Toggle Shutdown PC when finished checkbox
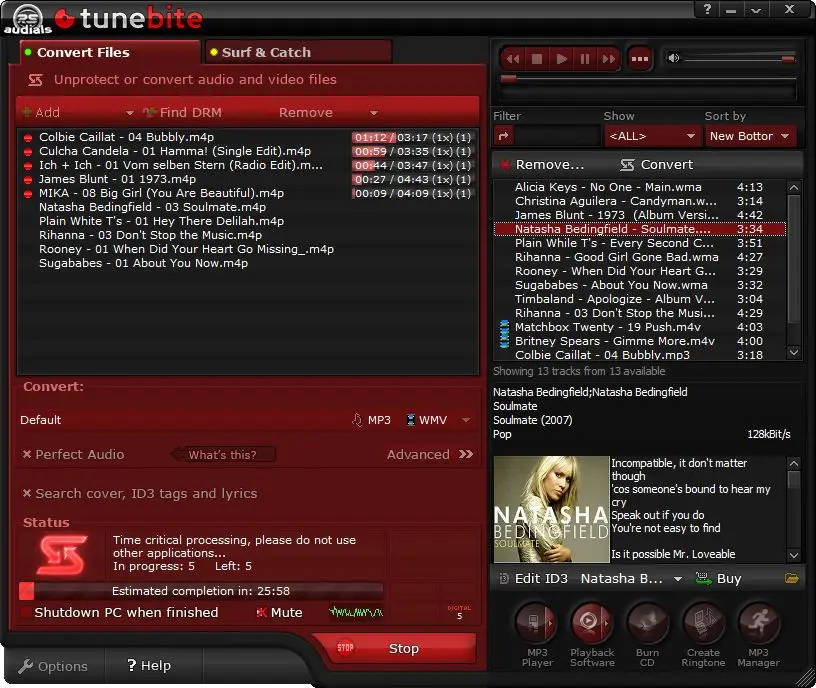Viewport: 816px width, 688px height. click(26, 613)
